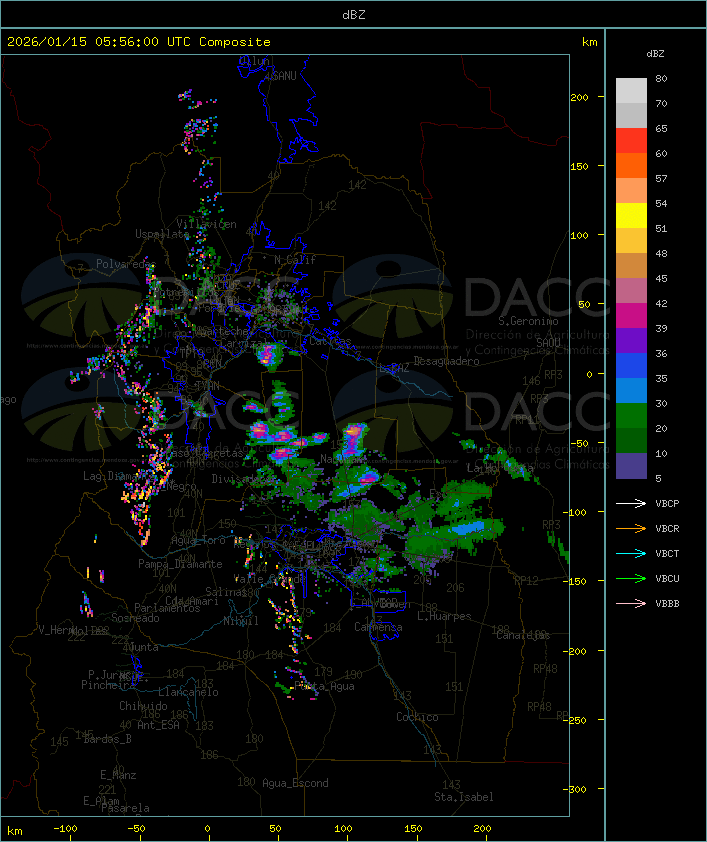Select the tan 48 dBZ legend swatch
This screenshot has height=842, width=707.
pos(631,266)
